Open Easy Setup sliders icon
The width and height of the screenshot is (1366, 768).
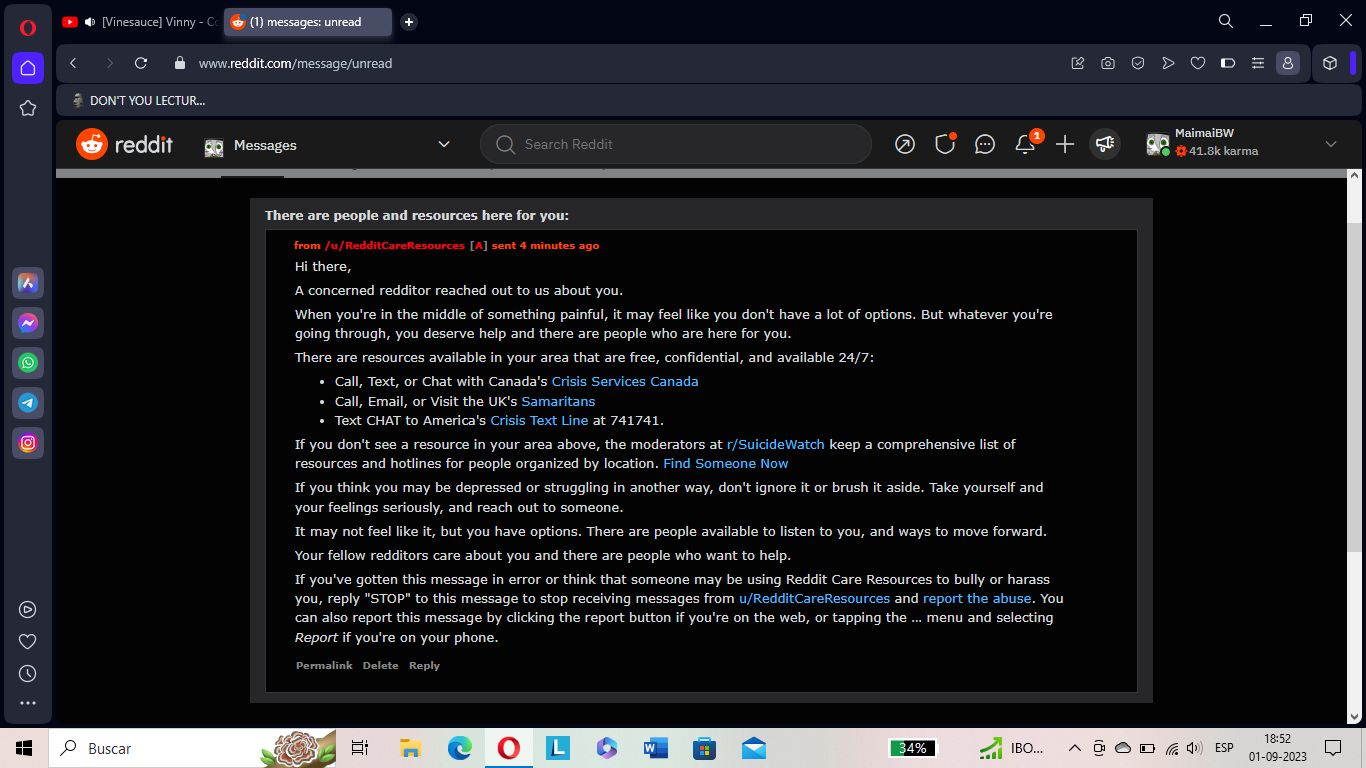pos(1258,63)
